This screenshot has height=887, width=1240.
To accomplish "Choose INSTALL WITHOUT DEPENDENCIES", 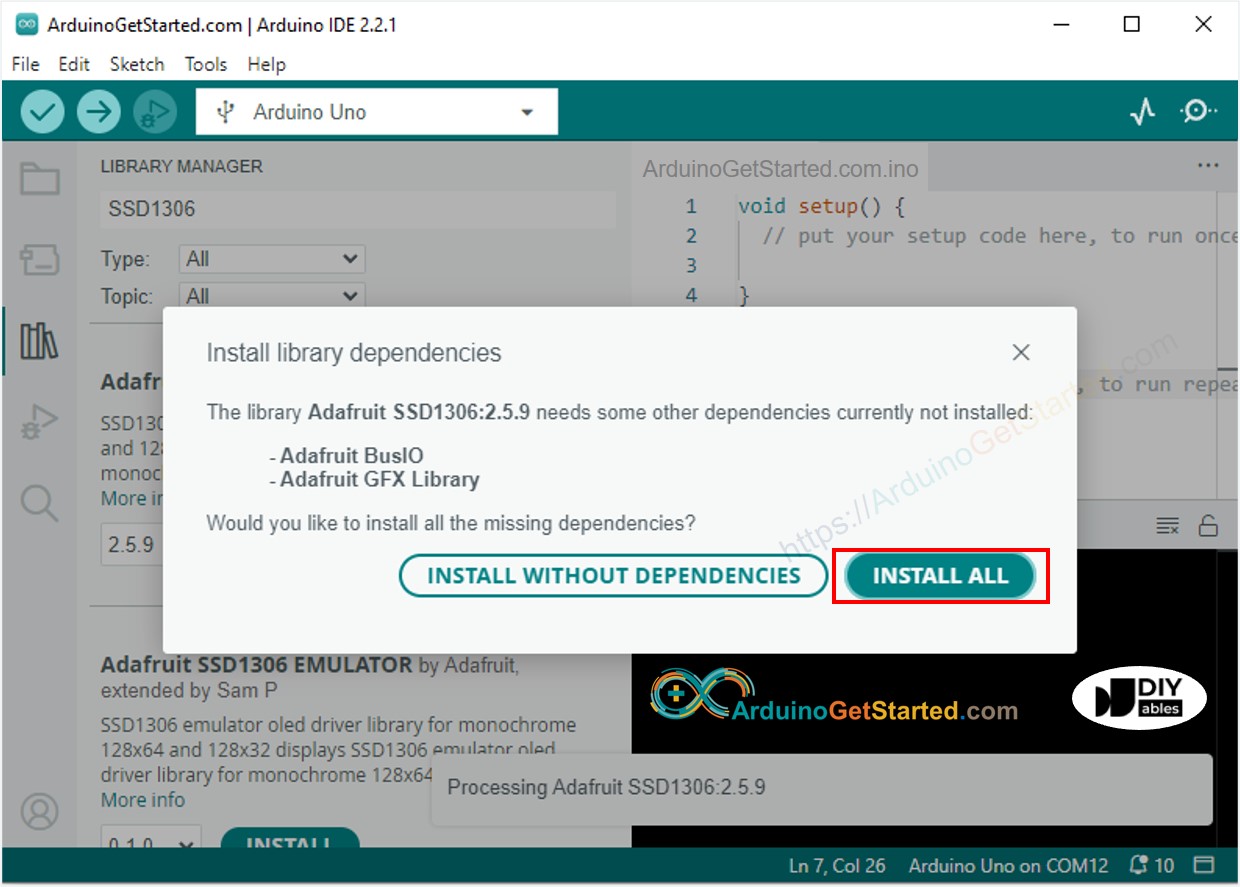I will point(613,575).
